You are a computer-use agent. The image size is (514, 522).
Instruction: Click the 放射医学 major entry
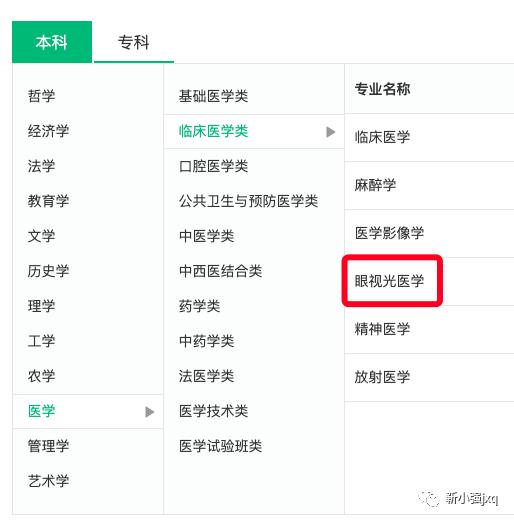382,377
